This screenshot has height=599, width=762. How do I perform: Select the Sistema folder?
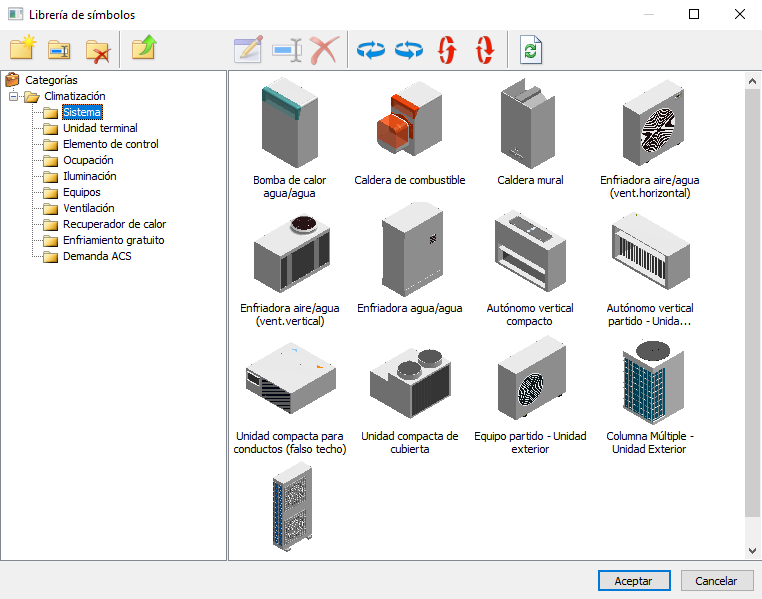click(x=82, y=112)
